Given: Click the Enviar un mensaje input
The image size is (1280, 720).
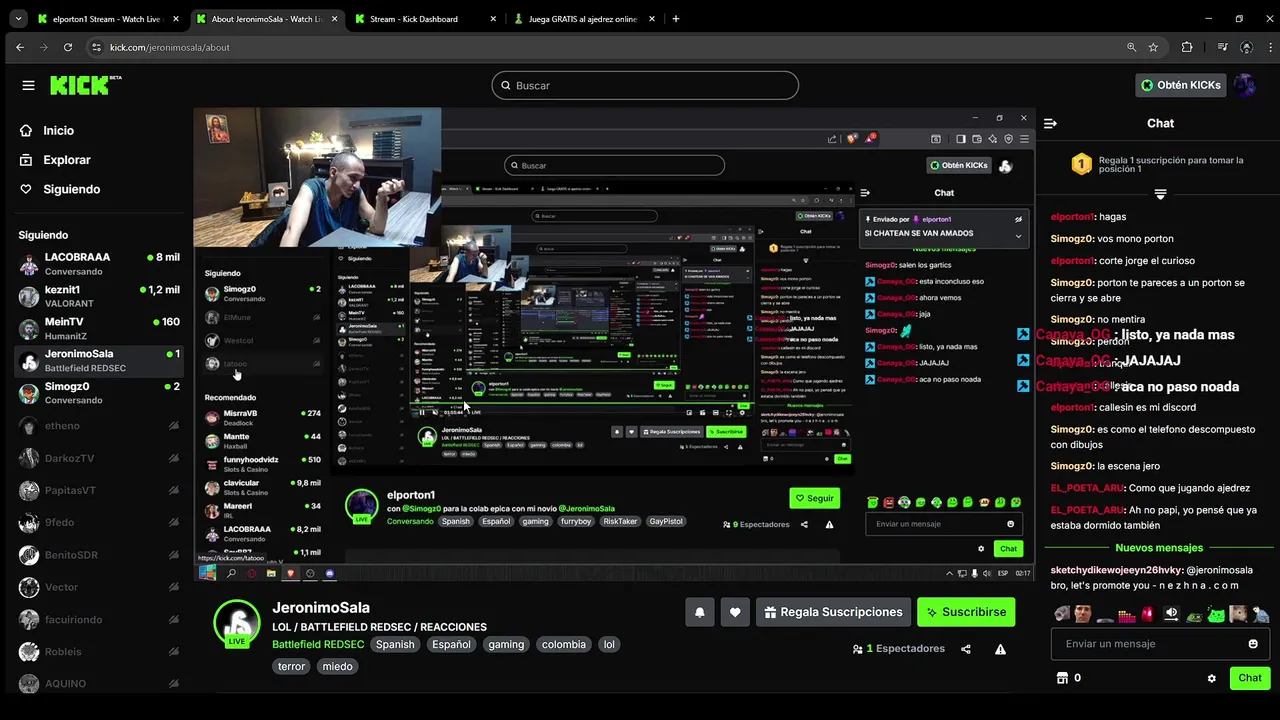Looking at the screenshot, I should (x=1160, y=644).
